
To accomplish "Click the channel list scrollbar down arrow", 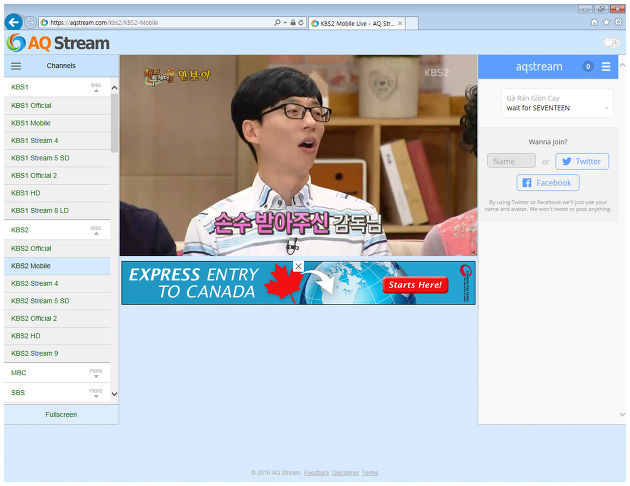I will [x=115, y=394].
